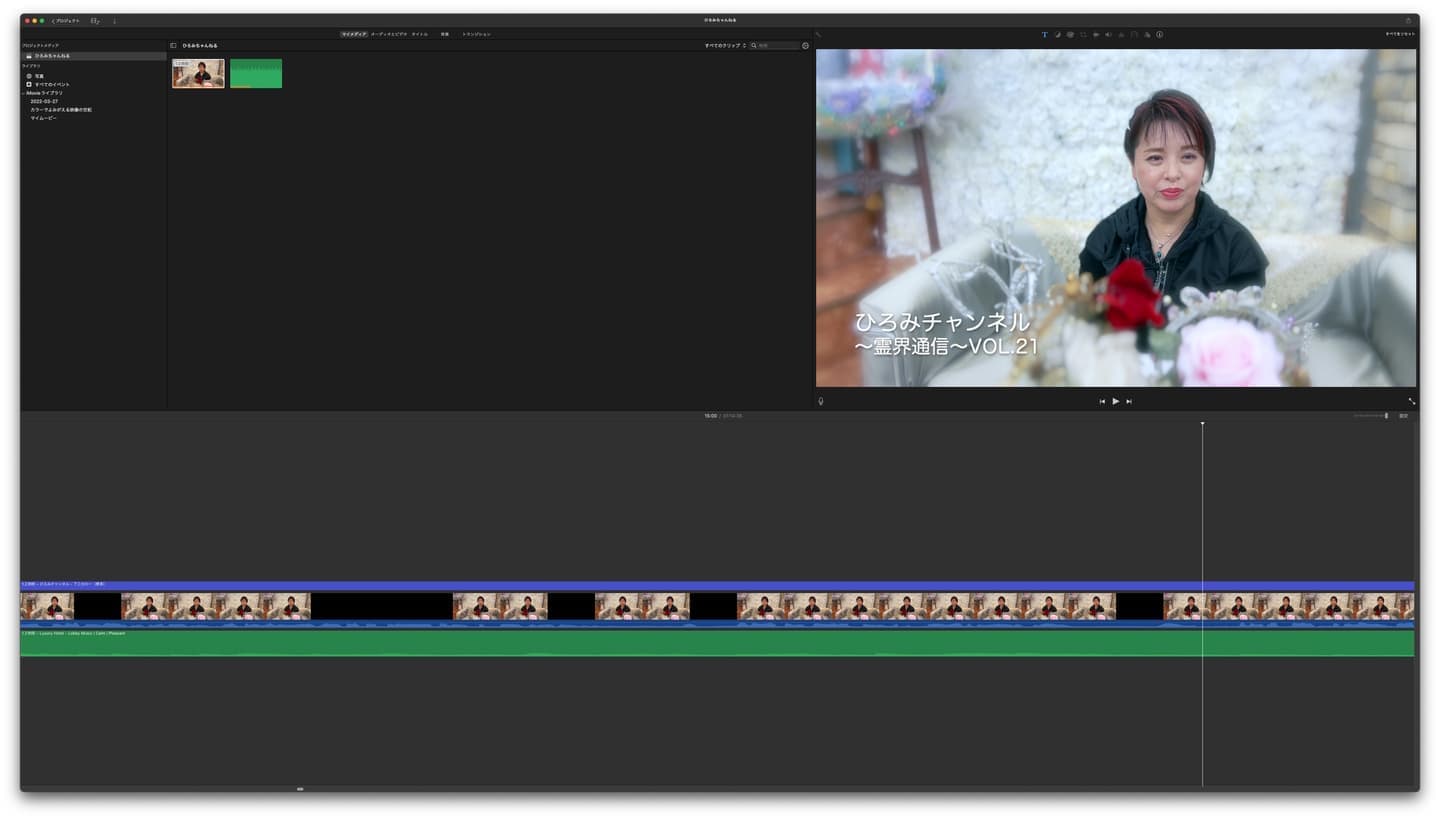Viewport: 1440px width, 818px height.
Task: Switch to the トランジション tab
Action: tap(476, 34)
